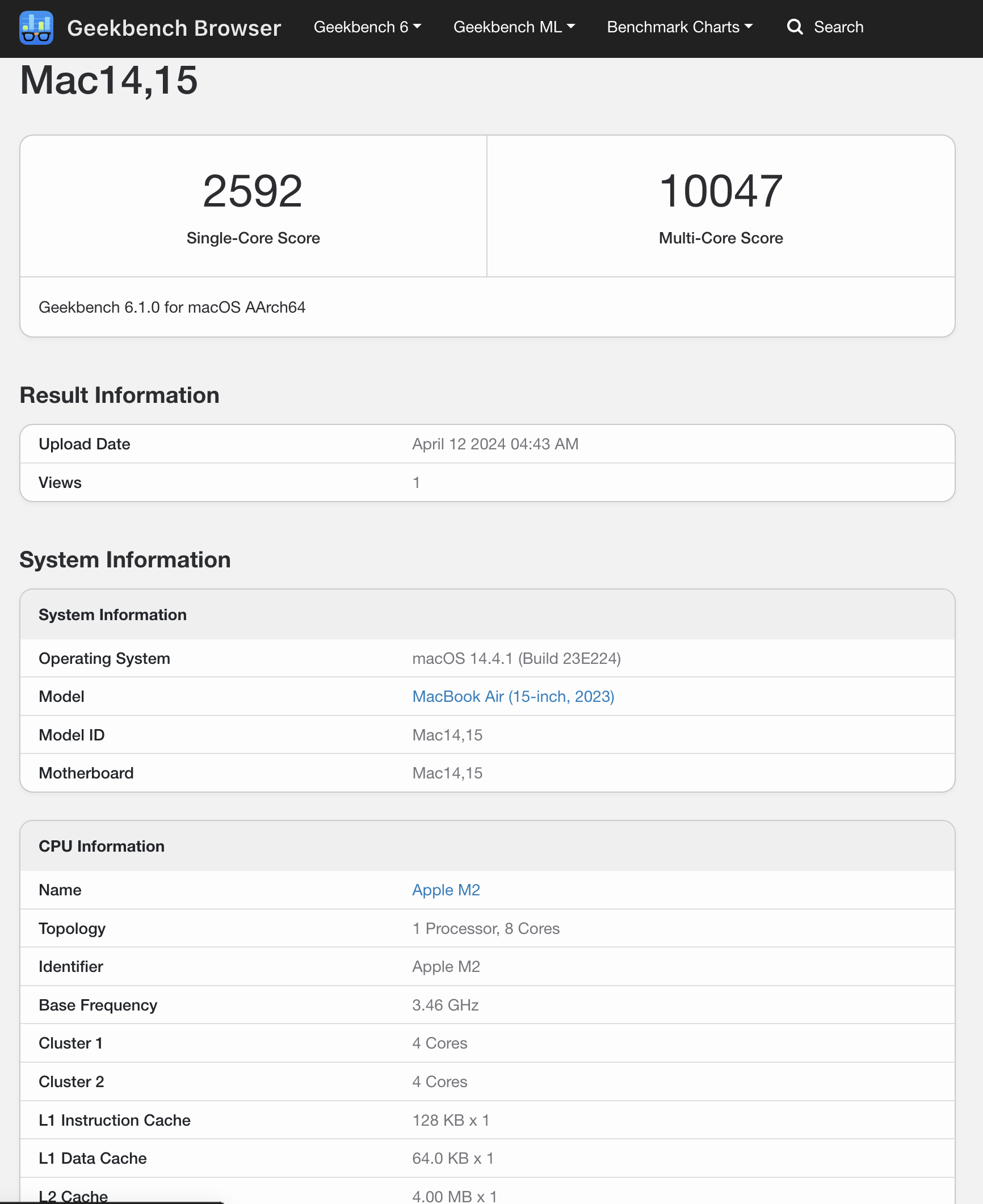Open the Apple M2 processor link
The height and width of the screenshot is (1204, 983).
[x=446, y=890]
